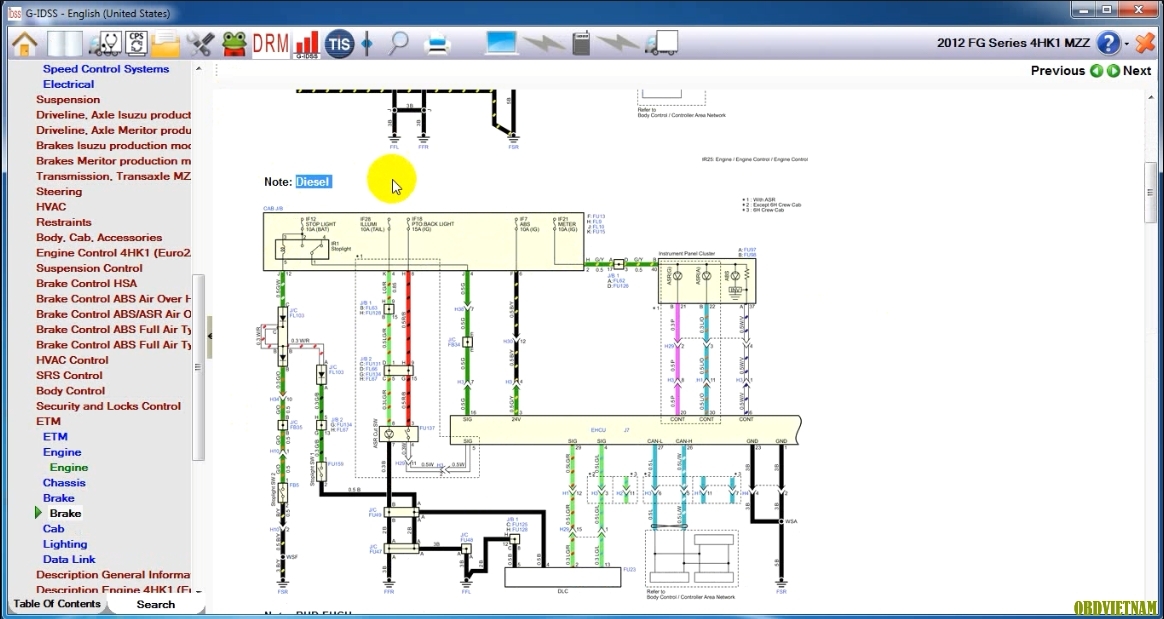Open Description General Information section
The image size is (1164, 619).
pos(114,574)
